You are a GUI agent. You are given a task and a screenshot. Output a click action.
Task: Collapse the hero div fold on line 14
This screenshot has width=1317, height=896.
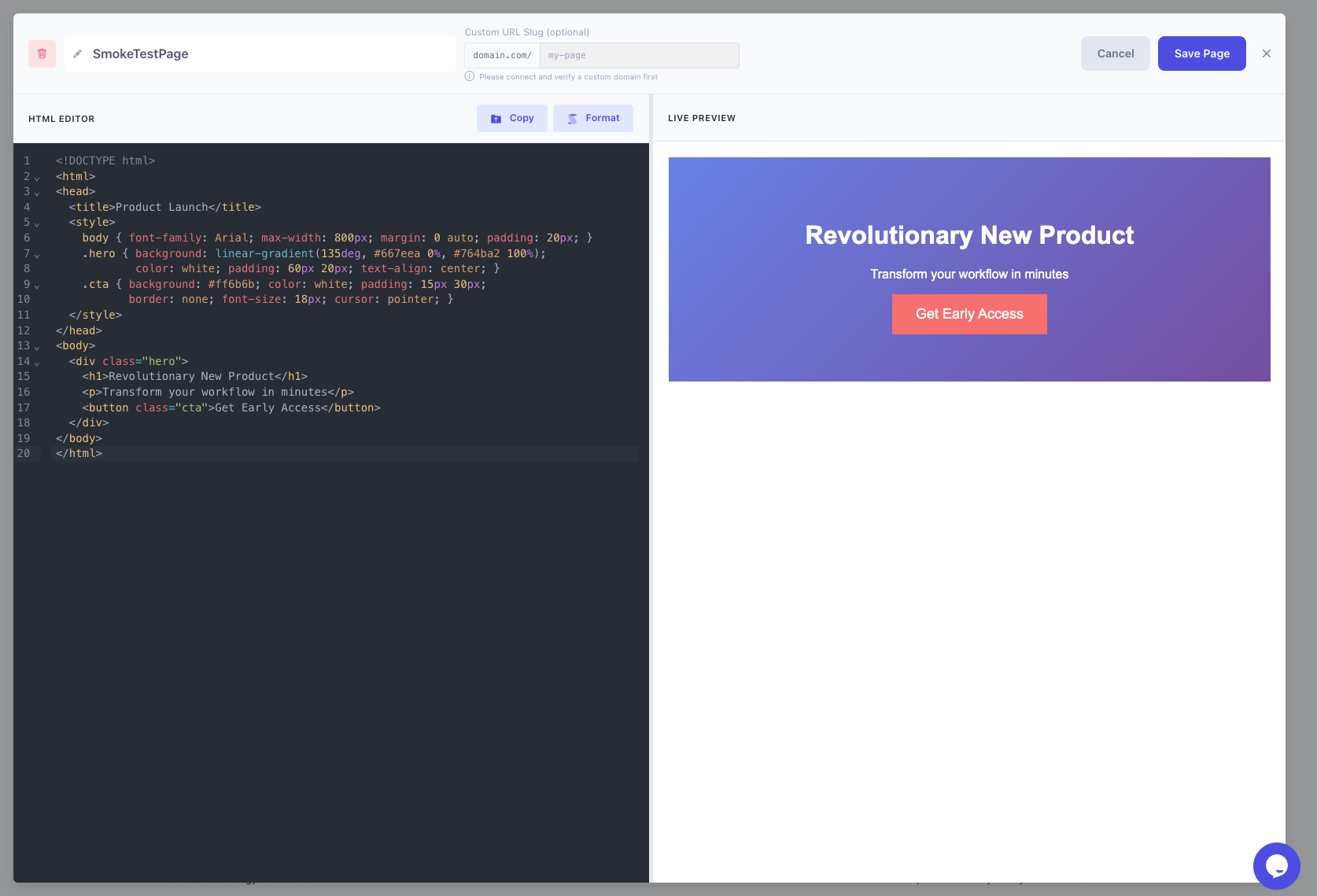pos(37,363)
